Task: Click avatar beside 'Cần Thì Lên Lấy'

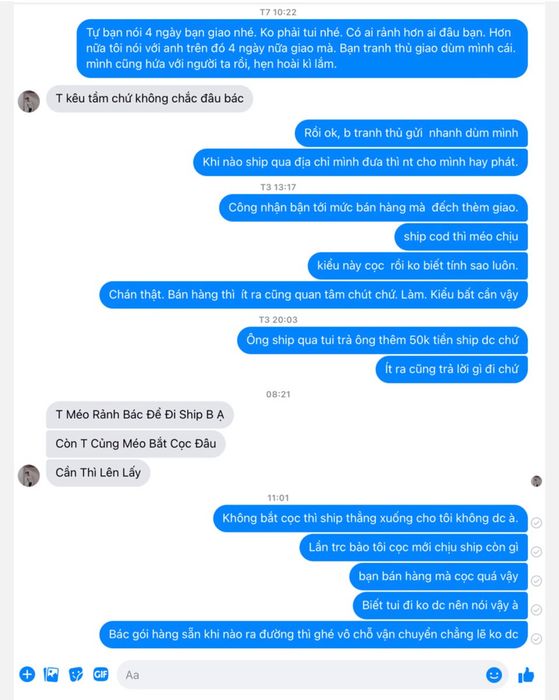Action: [29, 475]
